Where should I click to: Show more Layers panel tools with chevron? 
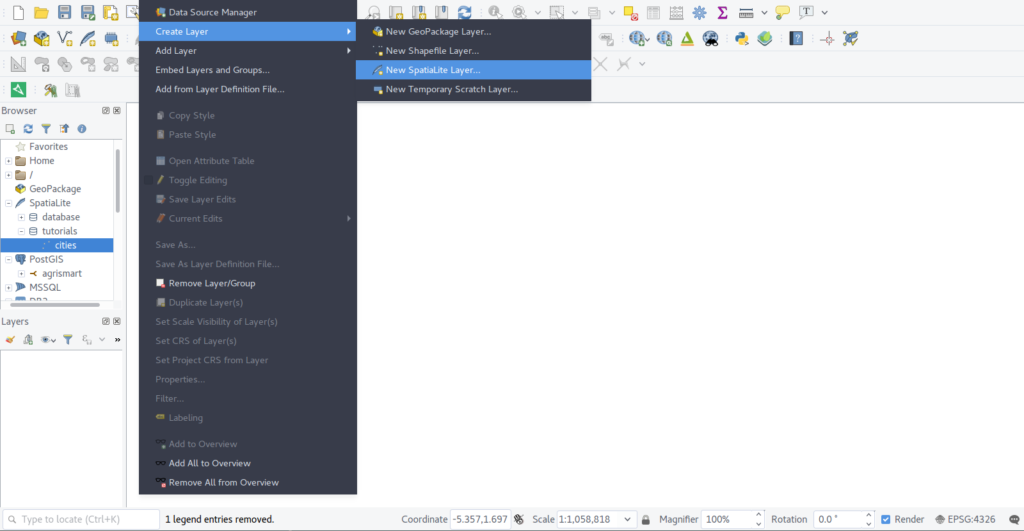click(x=118, y=340)
